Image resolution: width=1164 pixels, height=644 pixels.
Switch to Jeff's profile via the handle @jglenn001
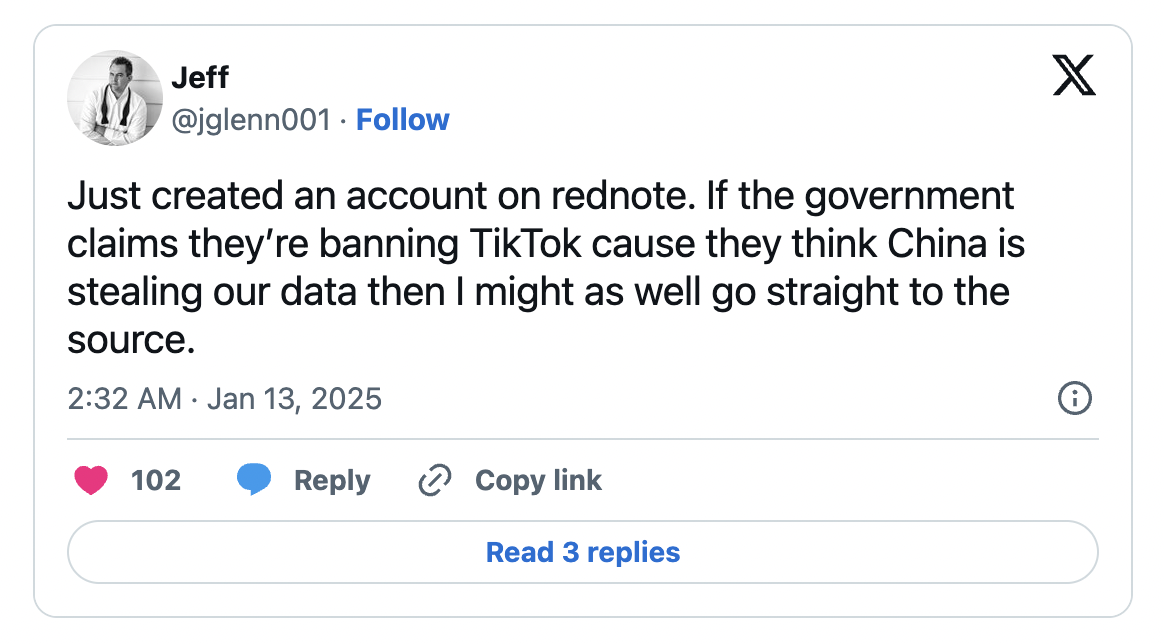pyautogui.click(x=253, y=119)
